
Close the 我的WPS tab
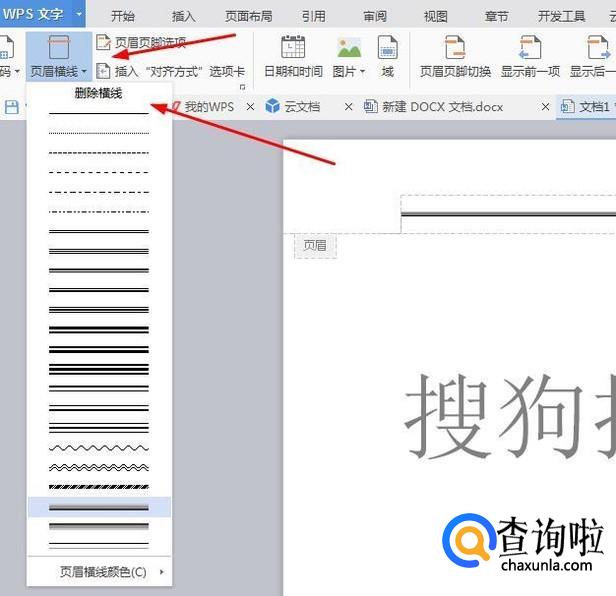(x=250, y=106)
